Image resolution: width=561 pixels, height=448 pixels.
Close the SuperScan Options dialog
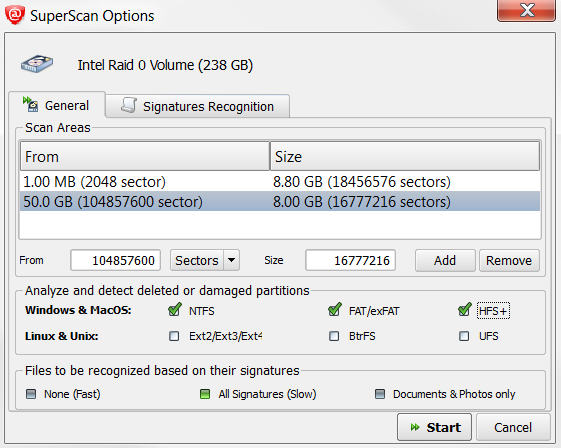pos(526,10)
